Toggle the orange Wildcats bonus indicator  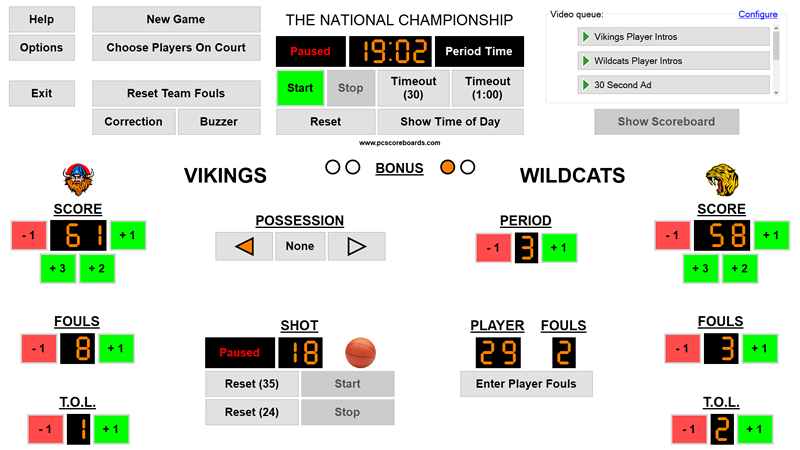448,167
